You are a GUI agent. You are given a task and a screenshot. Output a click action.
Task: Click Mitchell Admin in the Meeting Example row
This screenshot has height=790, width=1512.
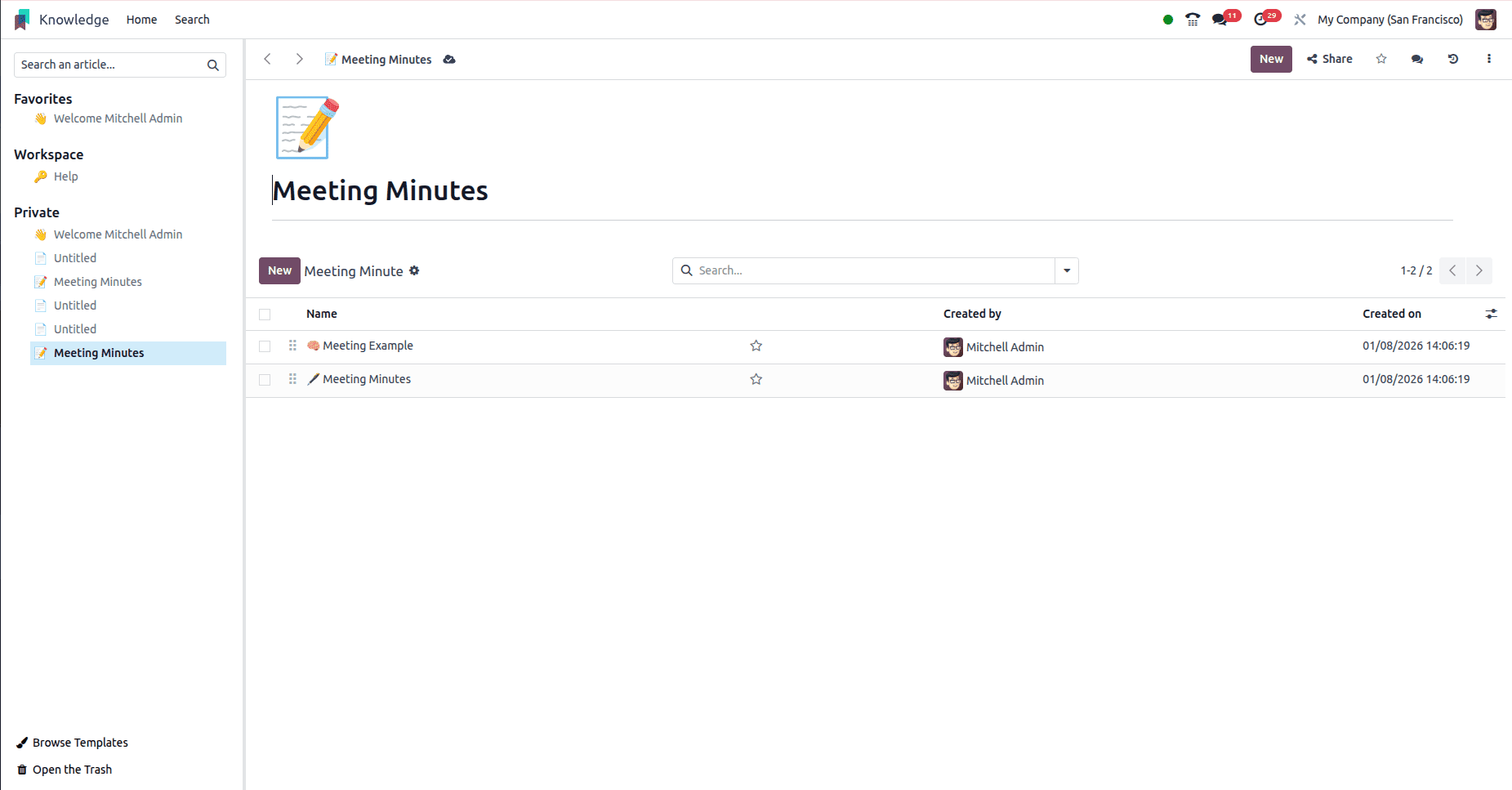1005,347
